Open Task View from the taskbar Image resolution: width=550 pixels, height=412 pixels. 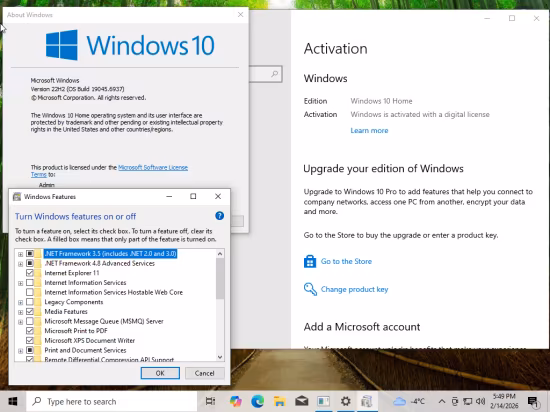tap(210, 401)
